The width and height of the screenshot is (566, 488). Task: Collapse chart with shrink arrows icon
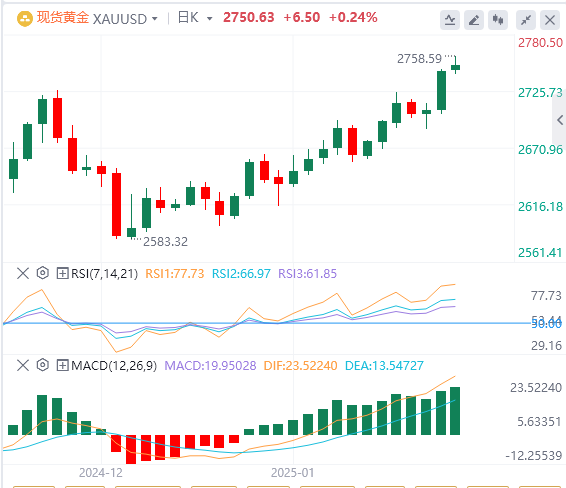pyautogui.click(x=526, y=20)
